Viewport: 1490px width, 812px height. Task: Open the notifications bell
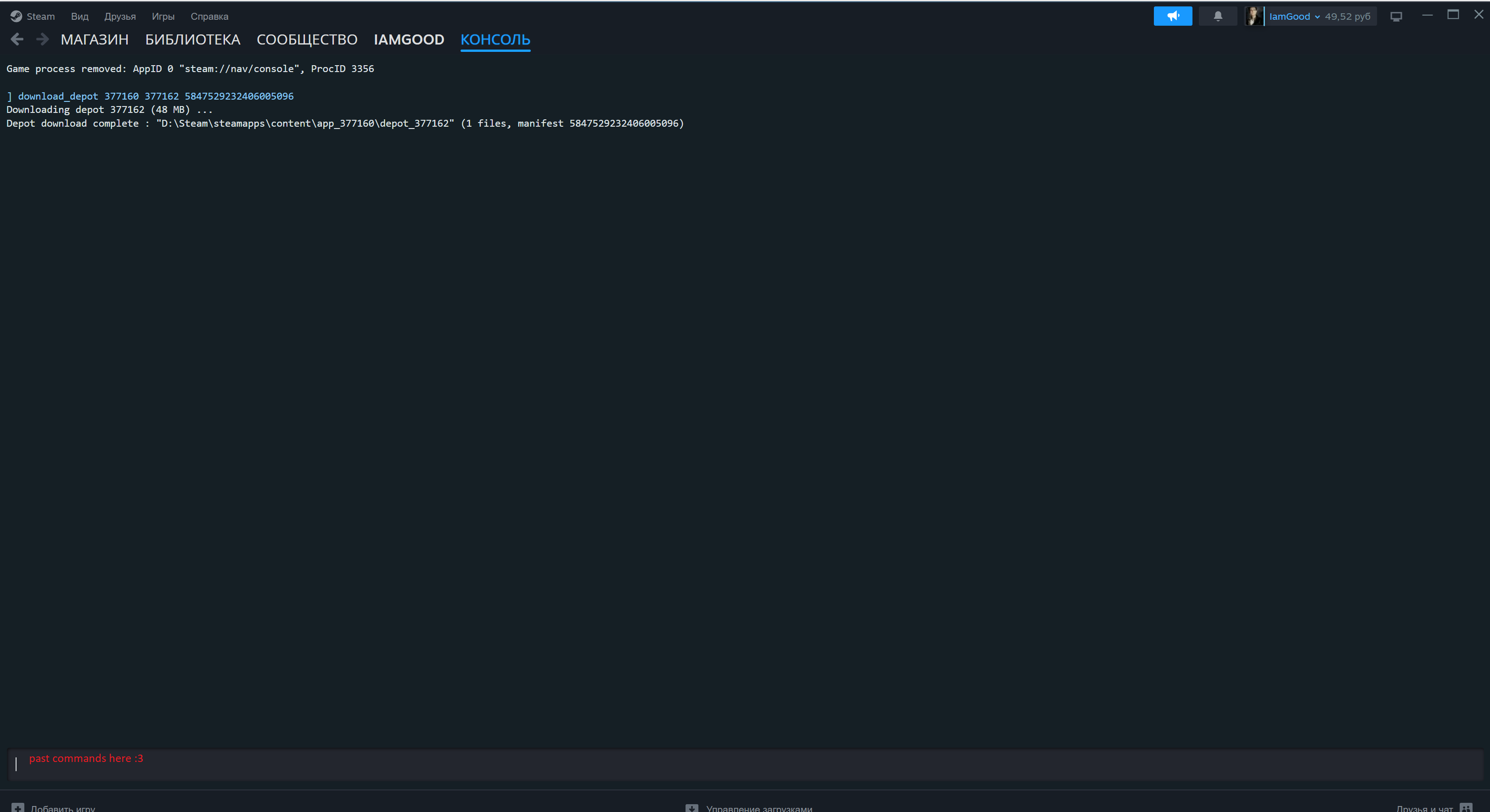click(x=1218, y=16)
